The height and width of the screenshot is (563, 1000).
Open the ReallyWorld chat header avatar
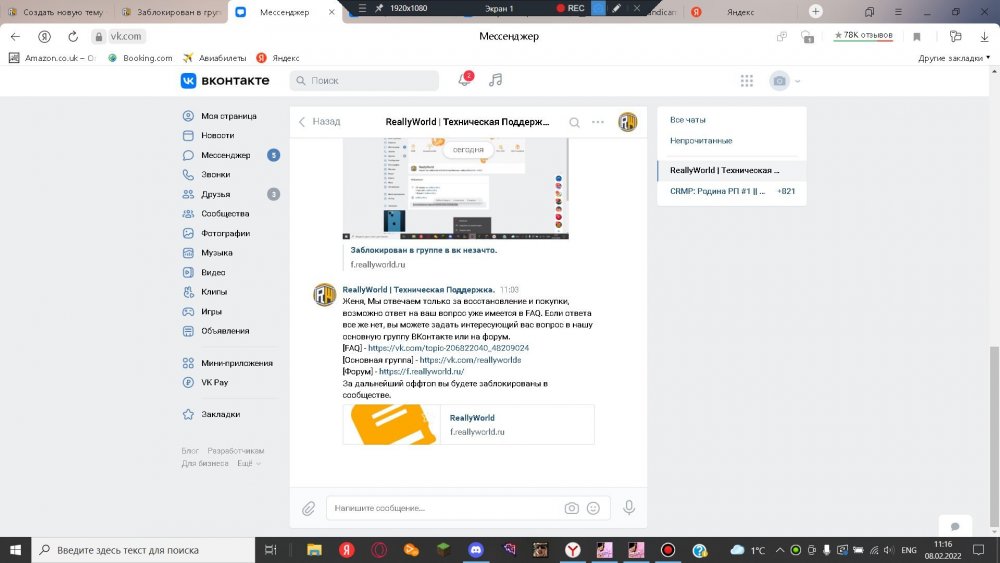tap(628, 122)
